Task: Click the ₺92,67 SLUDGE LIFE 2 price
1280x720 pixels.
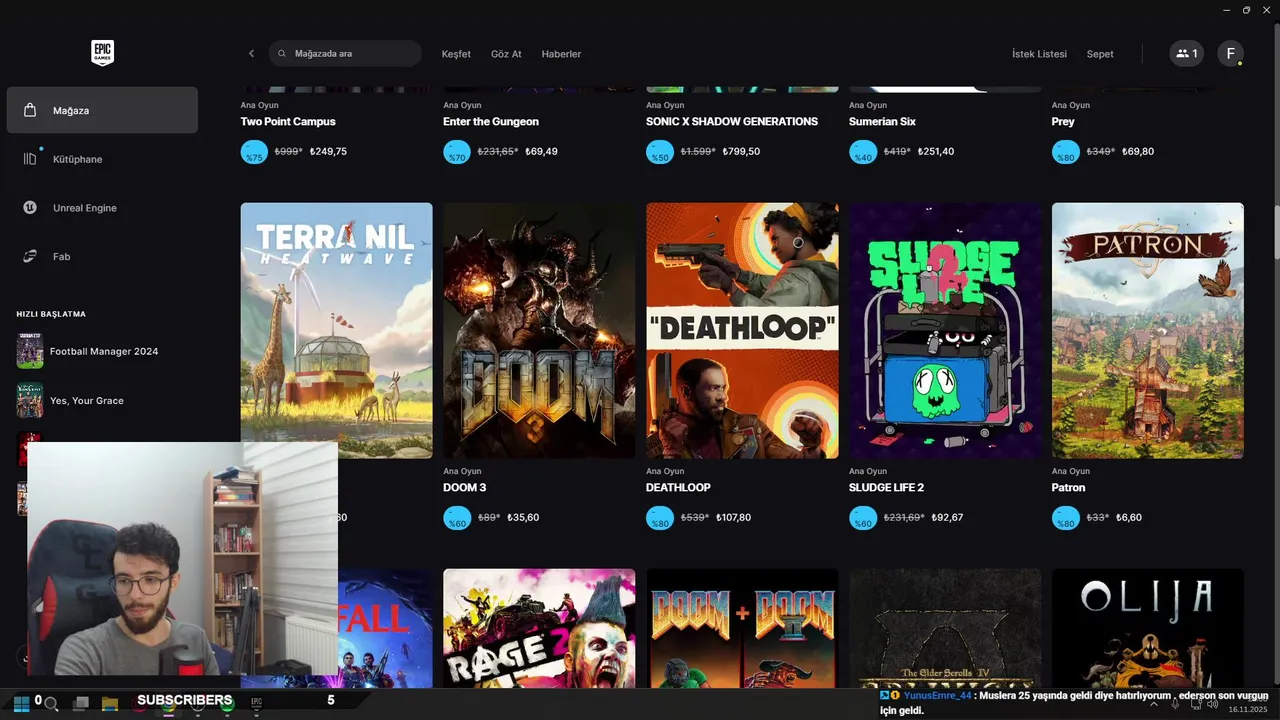Action: [947, 518]
